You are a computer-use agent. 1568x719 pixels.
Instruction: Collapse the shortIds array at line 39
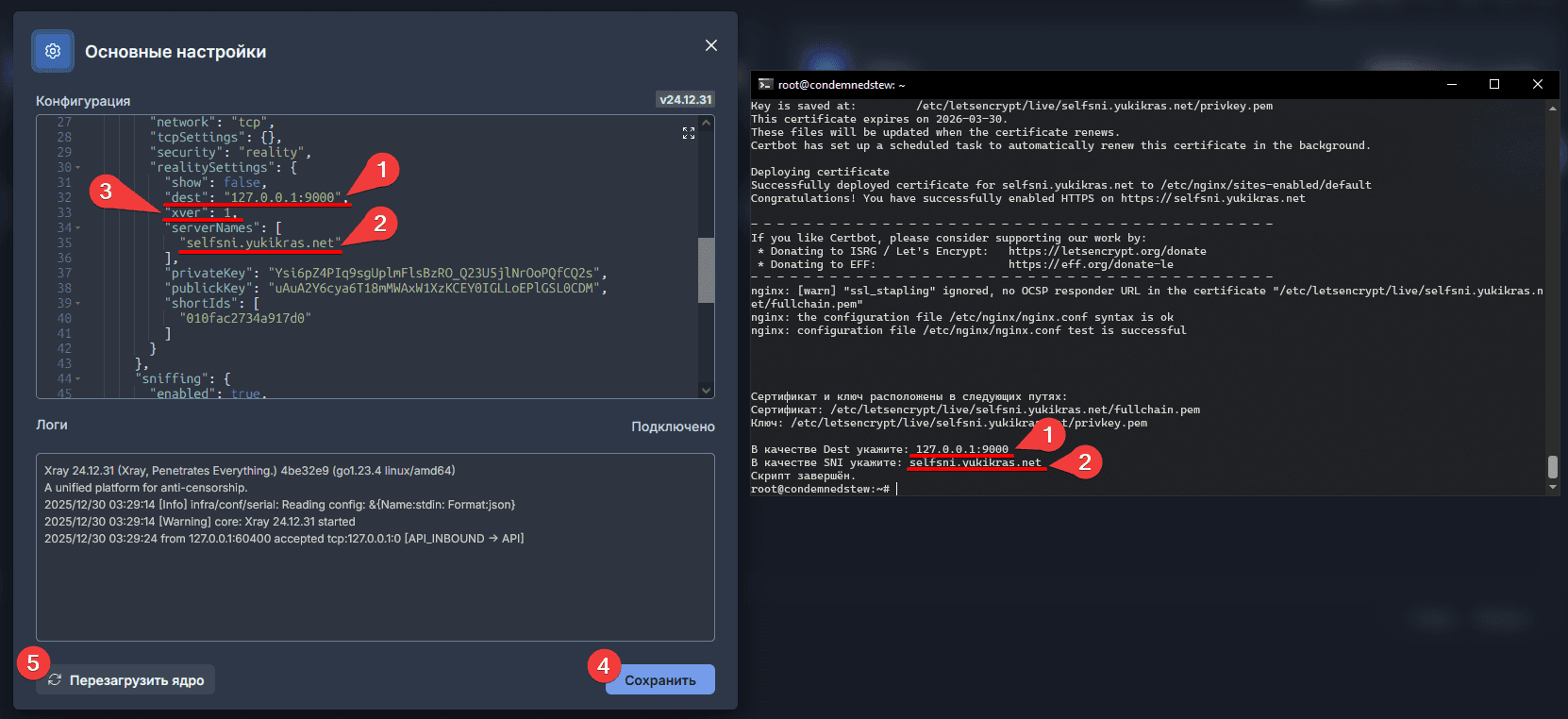point(78,304)
